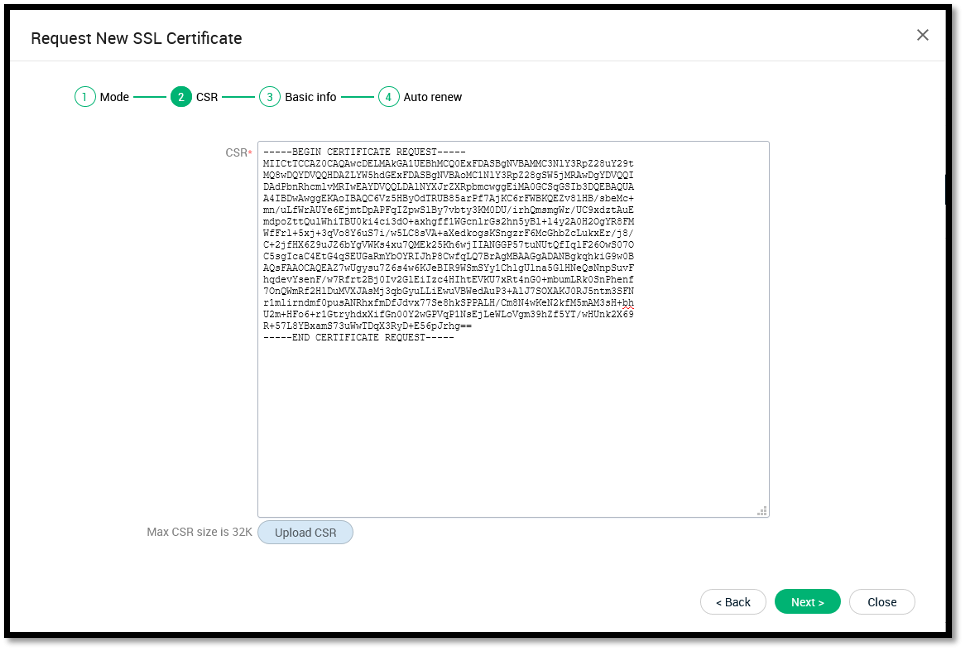Image resolution: width=966 pixels, height=652 pixels.
Task: Click the step 3 circle icon
Action: [x=269, y=97]
